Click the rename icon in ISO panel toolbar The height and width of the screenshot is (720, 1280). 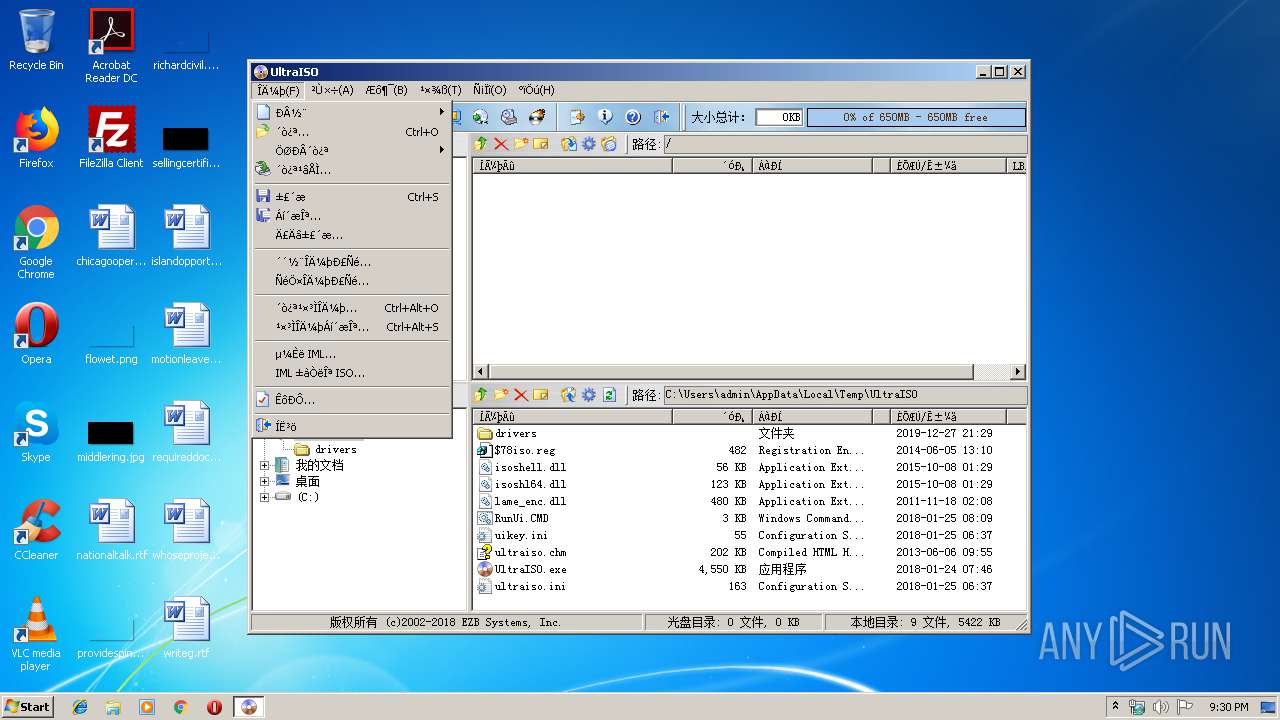[540, 144]
